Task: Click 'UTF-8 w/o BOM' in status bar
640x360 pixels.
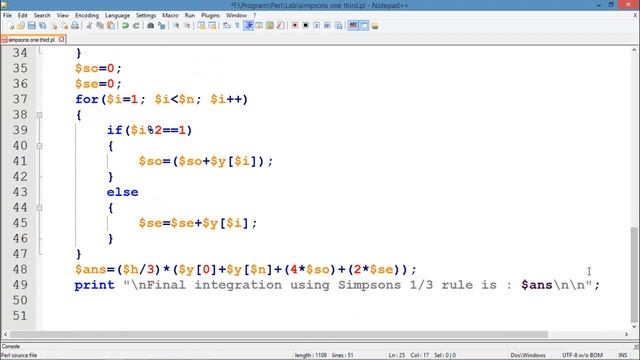Action: pyautogui.click(x=582, y=355)
